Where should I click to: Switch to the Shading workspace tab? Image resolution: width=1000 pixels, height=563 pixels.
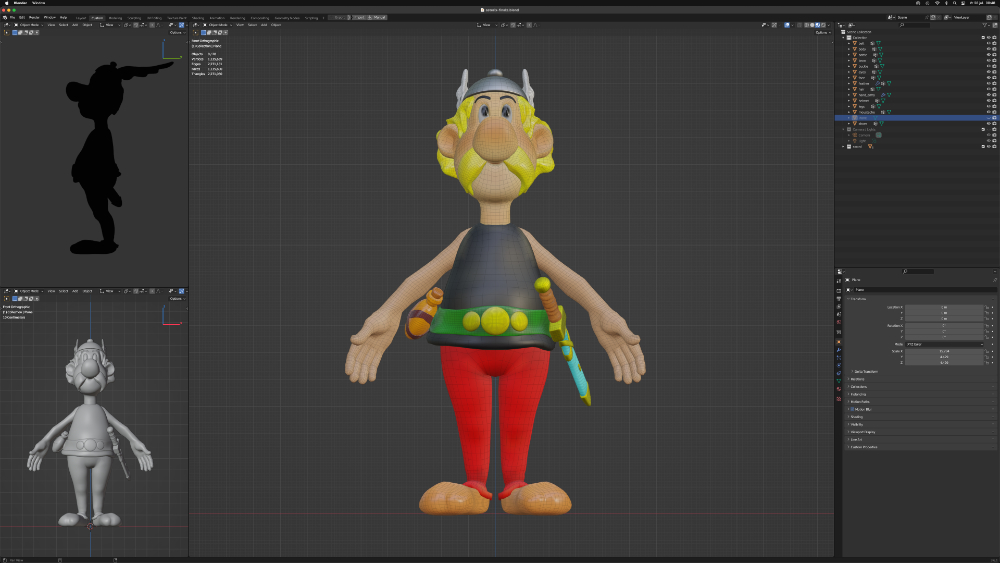(x=198, y=18)
